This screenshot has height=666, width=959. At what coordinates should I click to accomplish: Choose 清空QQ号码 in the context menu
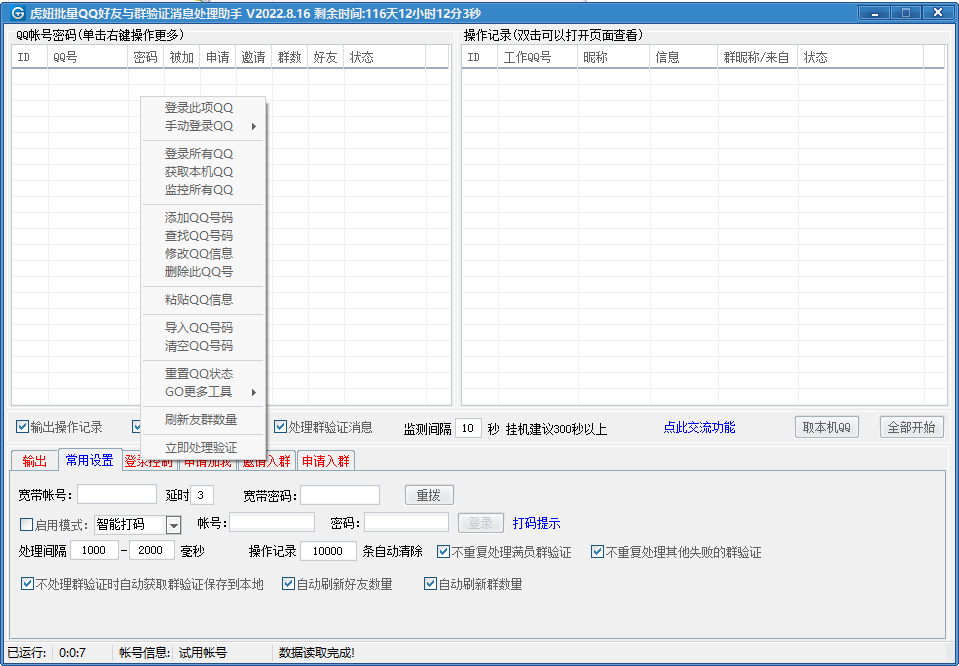click(203, 346)
